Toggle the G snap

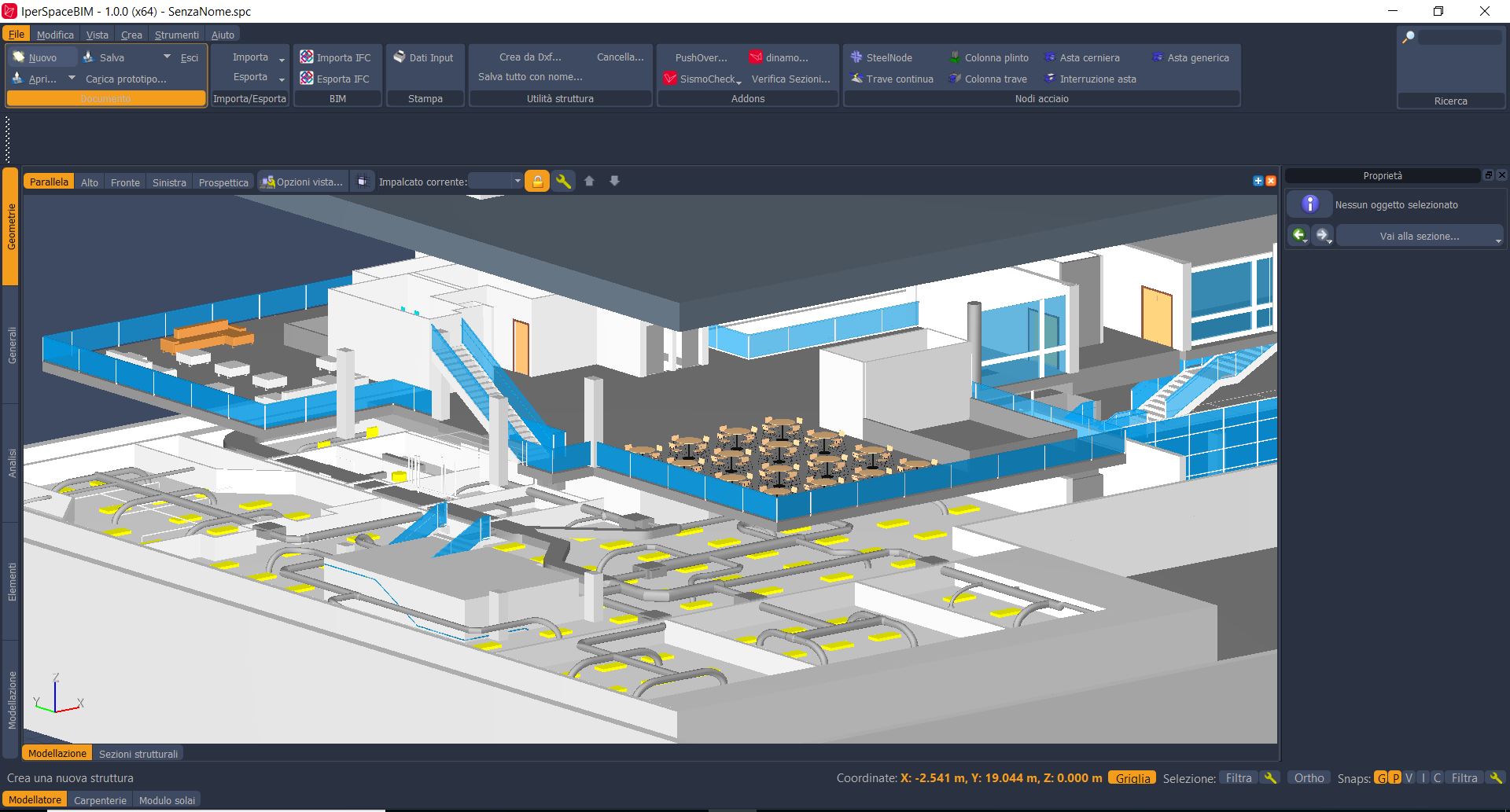[1381, 777]
